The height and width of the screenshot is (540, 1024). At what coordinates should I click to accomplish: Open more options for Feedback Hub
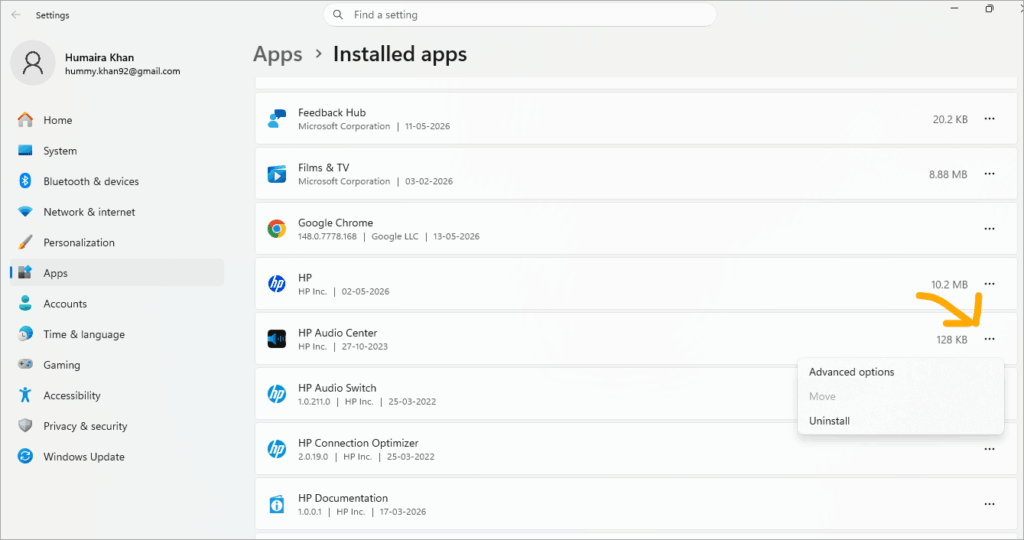[x=989, y=119]
